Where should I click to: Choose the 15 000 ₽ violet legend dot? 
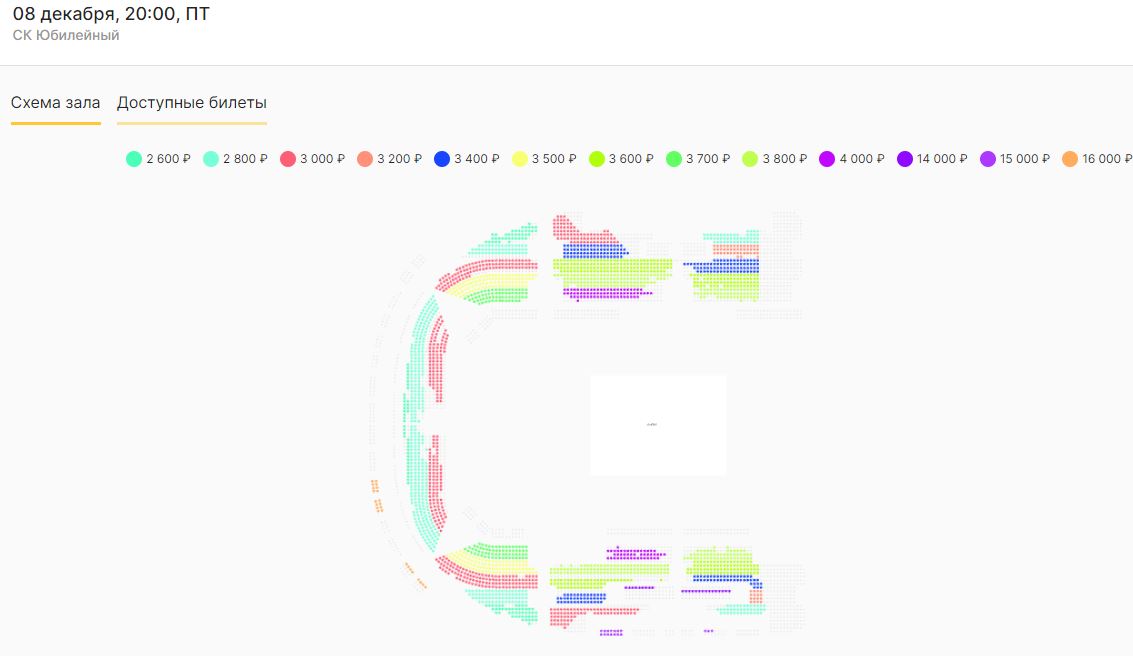[x=988, y=159]
